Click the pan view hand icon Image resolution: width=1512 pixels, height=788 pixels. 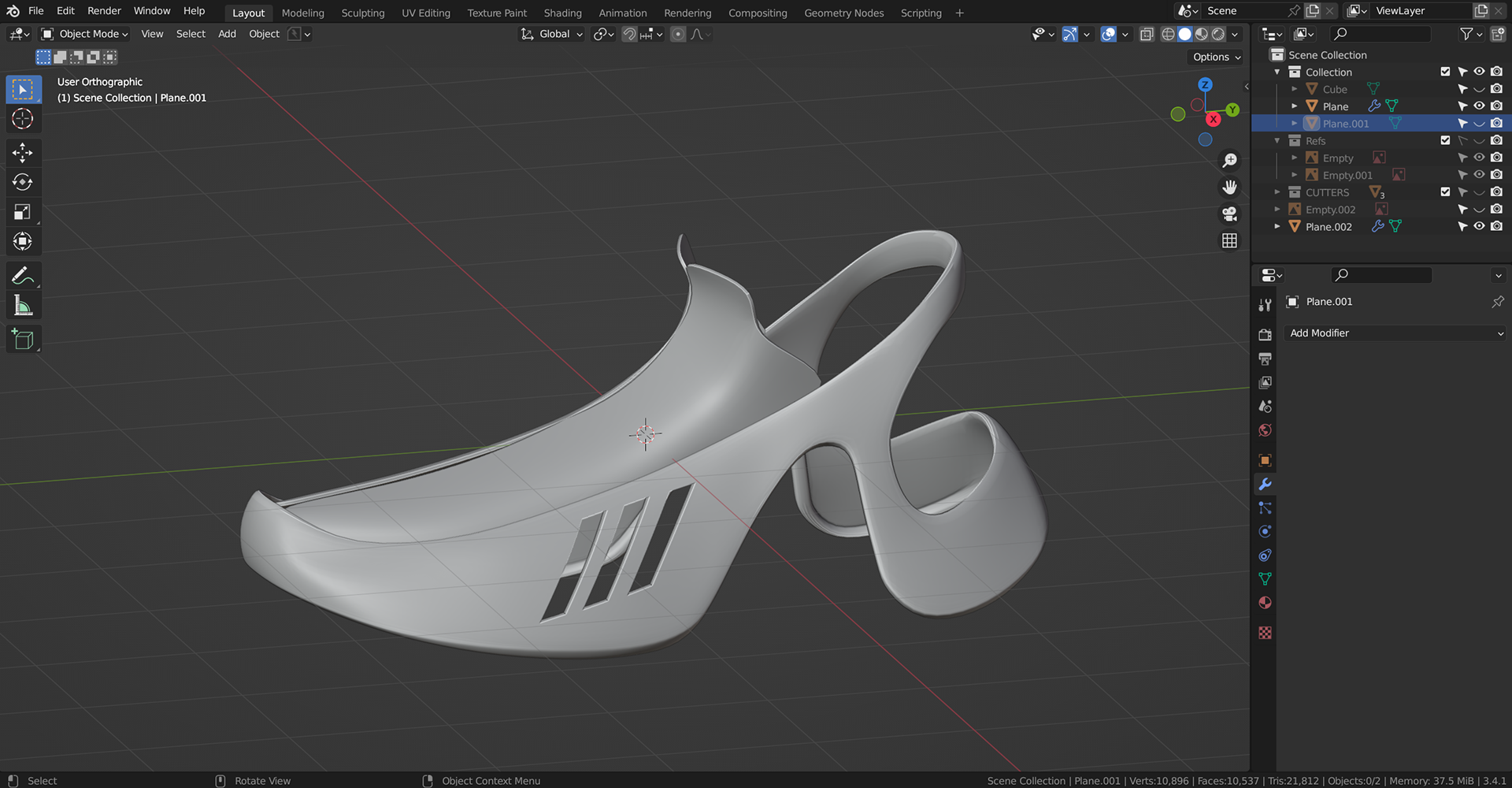1229,187
